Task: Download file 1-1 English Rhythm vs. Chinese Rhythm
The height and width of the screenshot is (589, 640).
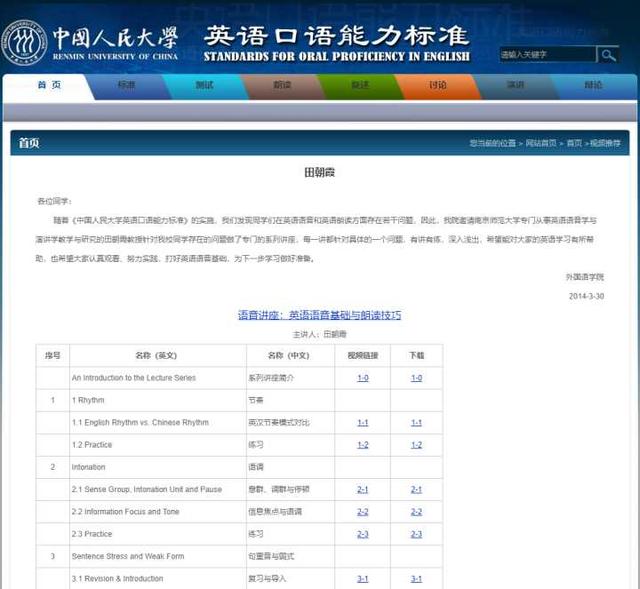Action: (416, 422)
